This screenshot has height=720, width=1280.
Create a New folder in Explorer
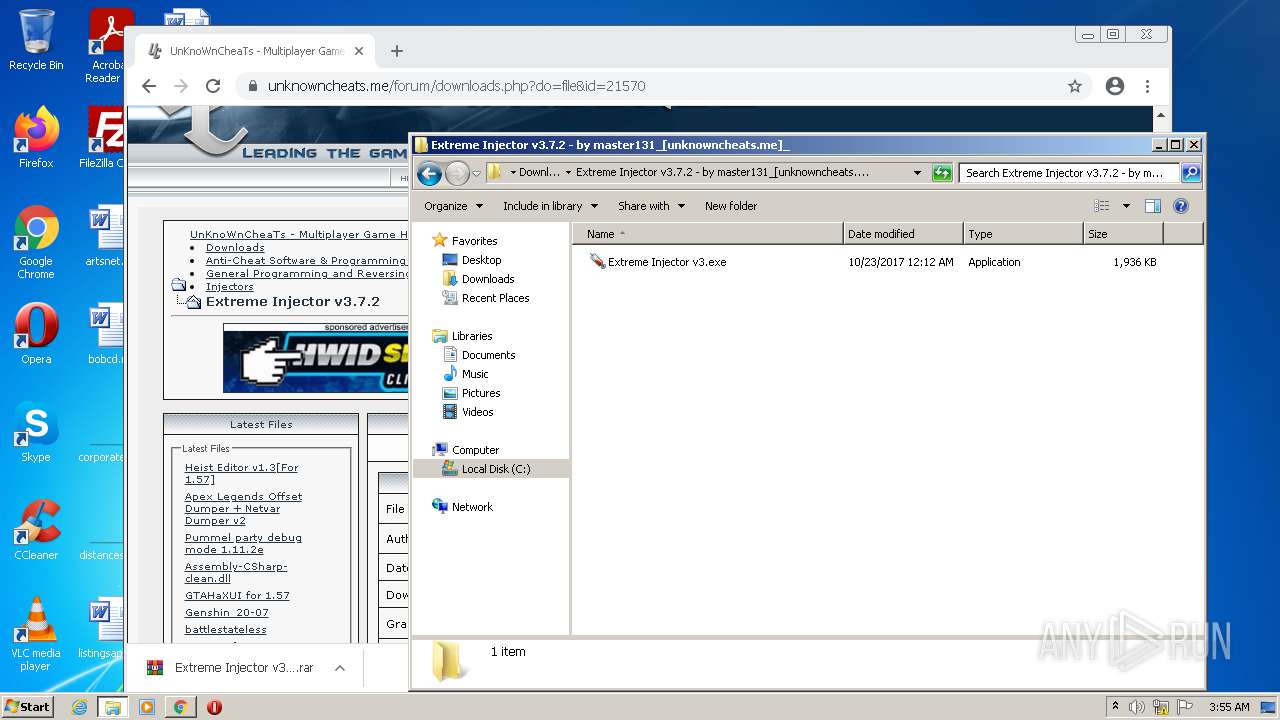click(731, 206)
